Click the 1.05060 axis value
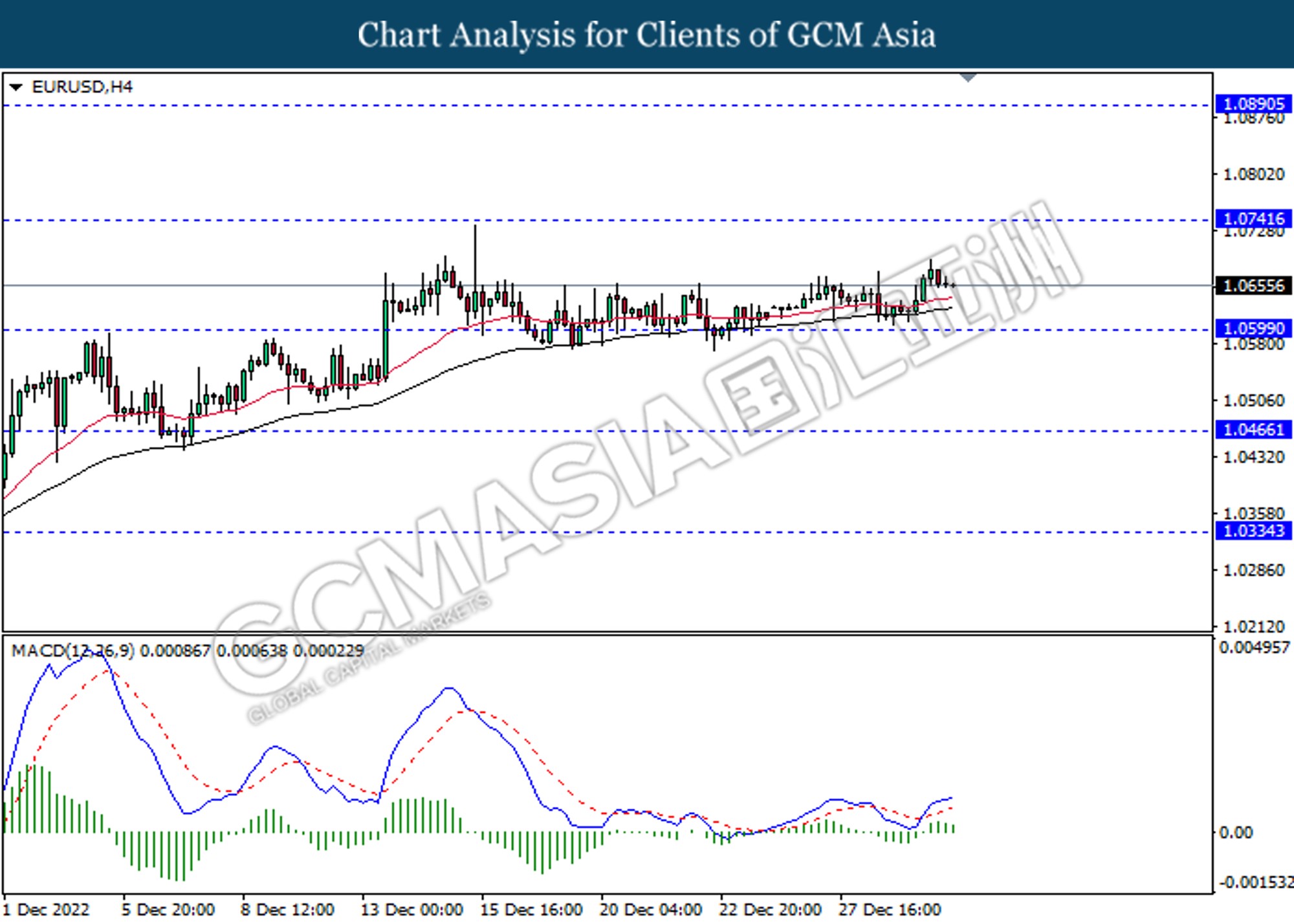This screenshot has height=924, width=1294. [1253, 401]
